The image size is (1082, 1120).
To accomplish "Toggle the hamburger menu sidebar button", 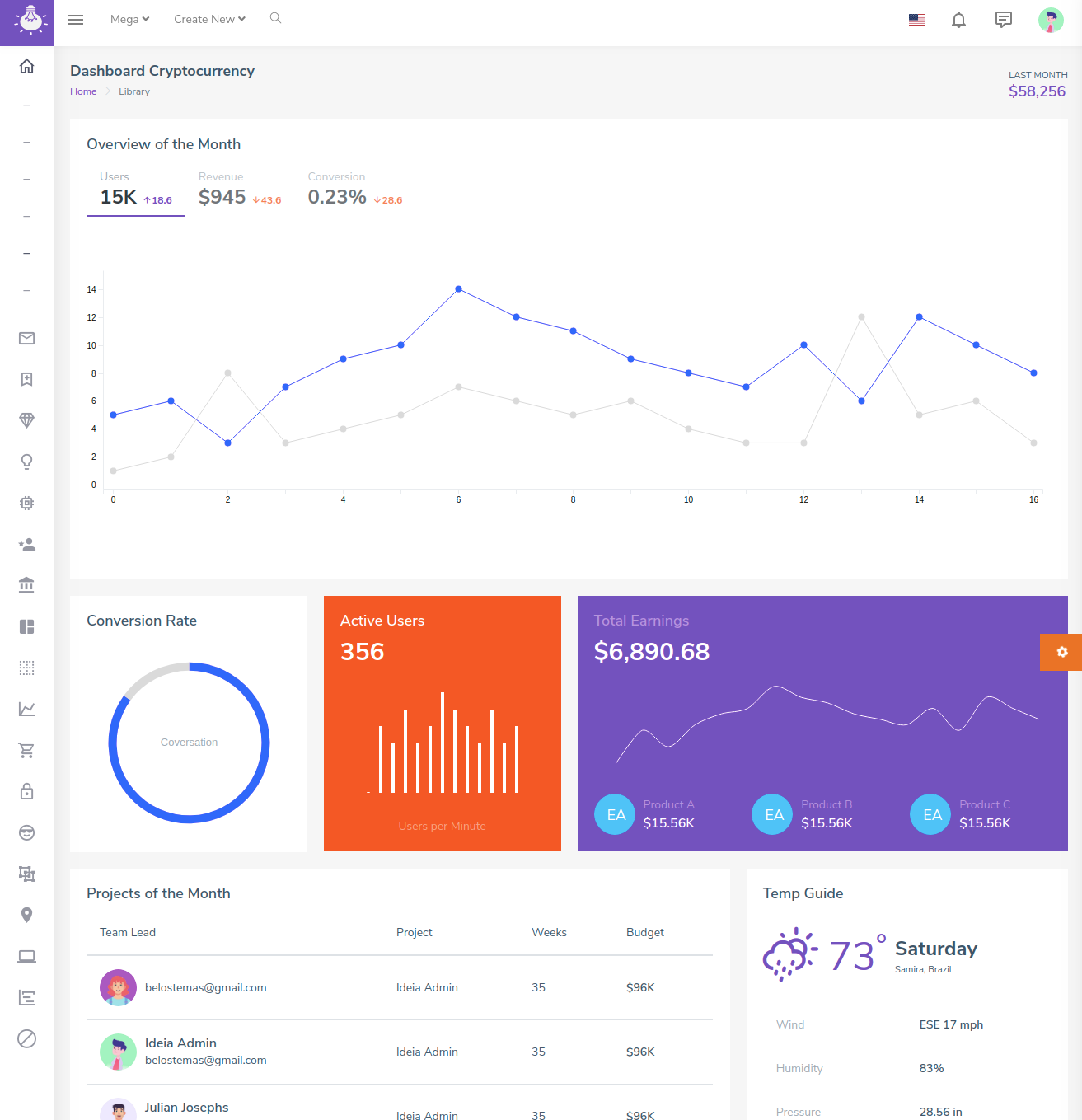I will [76, 20].
